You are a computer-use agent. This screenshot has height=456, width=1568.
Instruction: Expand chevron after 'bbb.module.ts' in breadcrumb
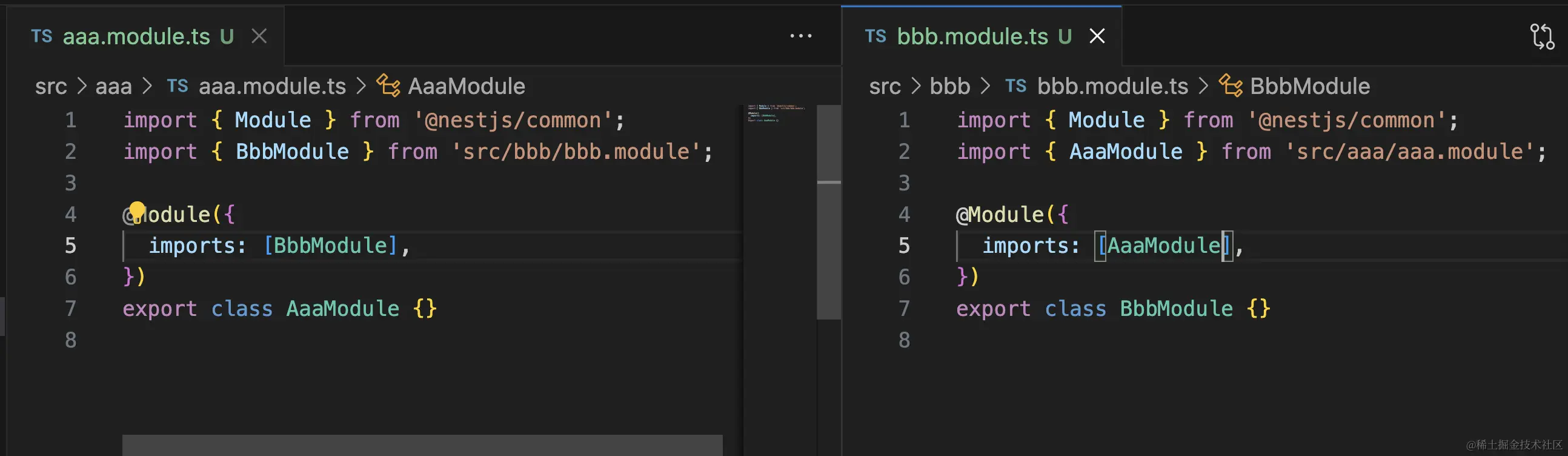click(1203, 86)
